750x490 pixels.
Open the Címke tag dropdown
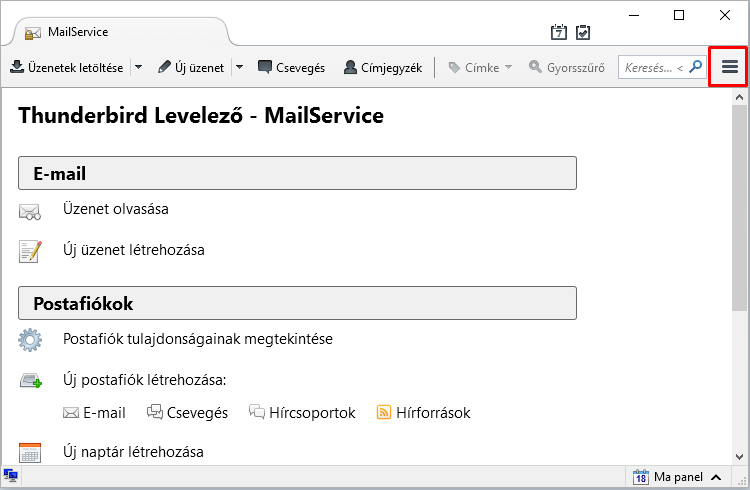click(480, 67)
